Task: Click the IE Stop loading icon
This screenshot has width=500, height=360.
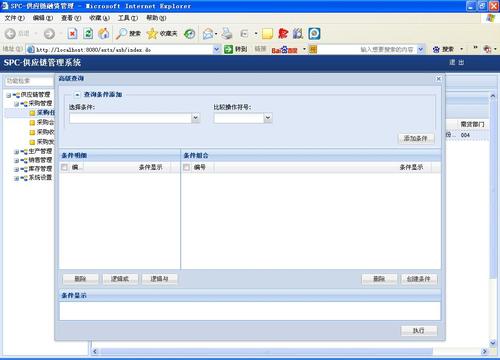Action: point(72,33)
